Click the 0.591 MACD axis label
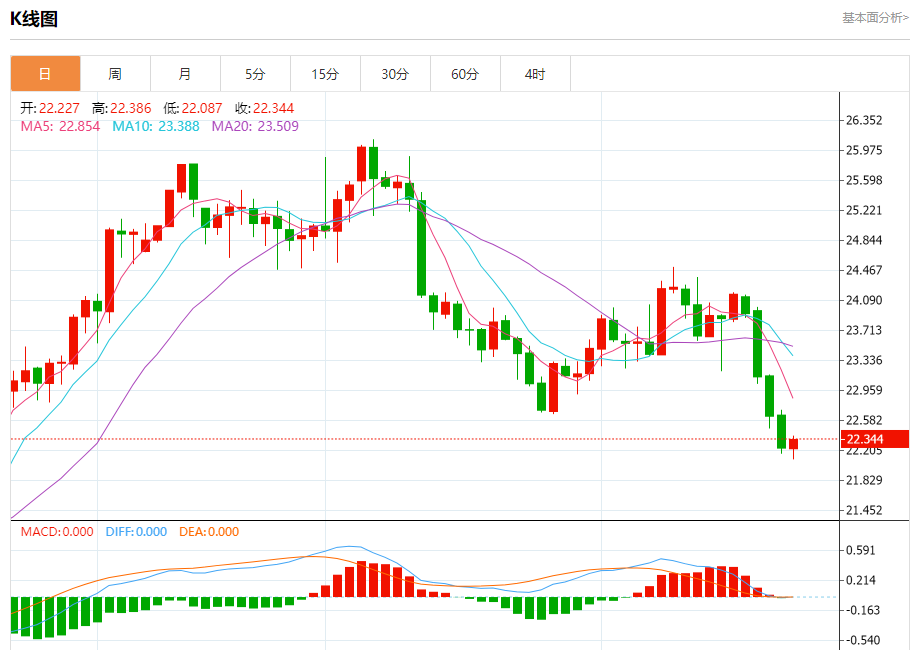921x650 pixels. pyautogui.click(x=861, y=550)
